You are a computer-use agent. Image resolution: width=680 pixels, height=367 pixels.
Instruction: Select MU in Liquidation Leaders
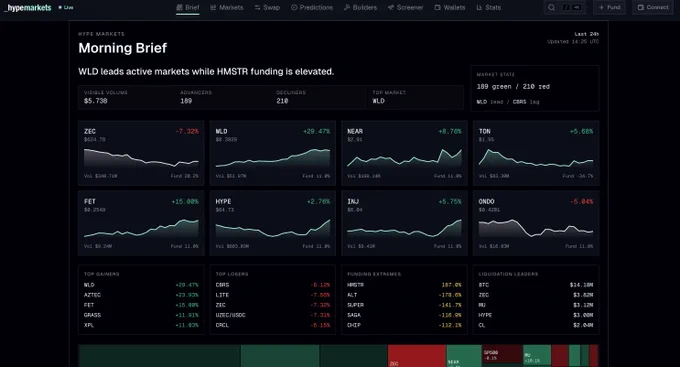[536, 305]
